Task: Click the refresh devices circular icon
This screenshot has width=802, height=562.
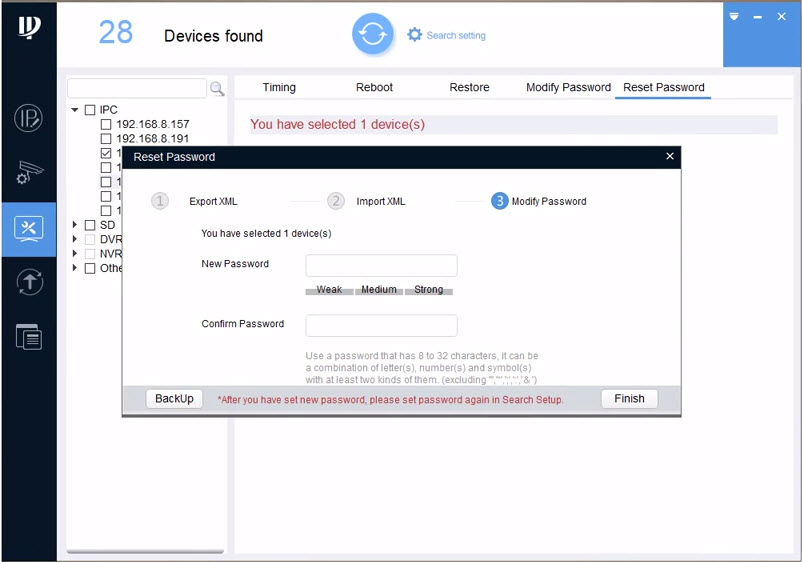Action: click(372, 35)
